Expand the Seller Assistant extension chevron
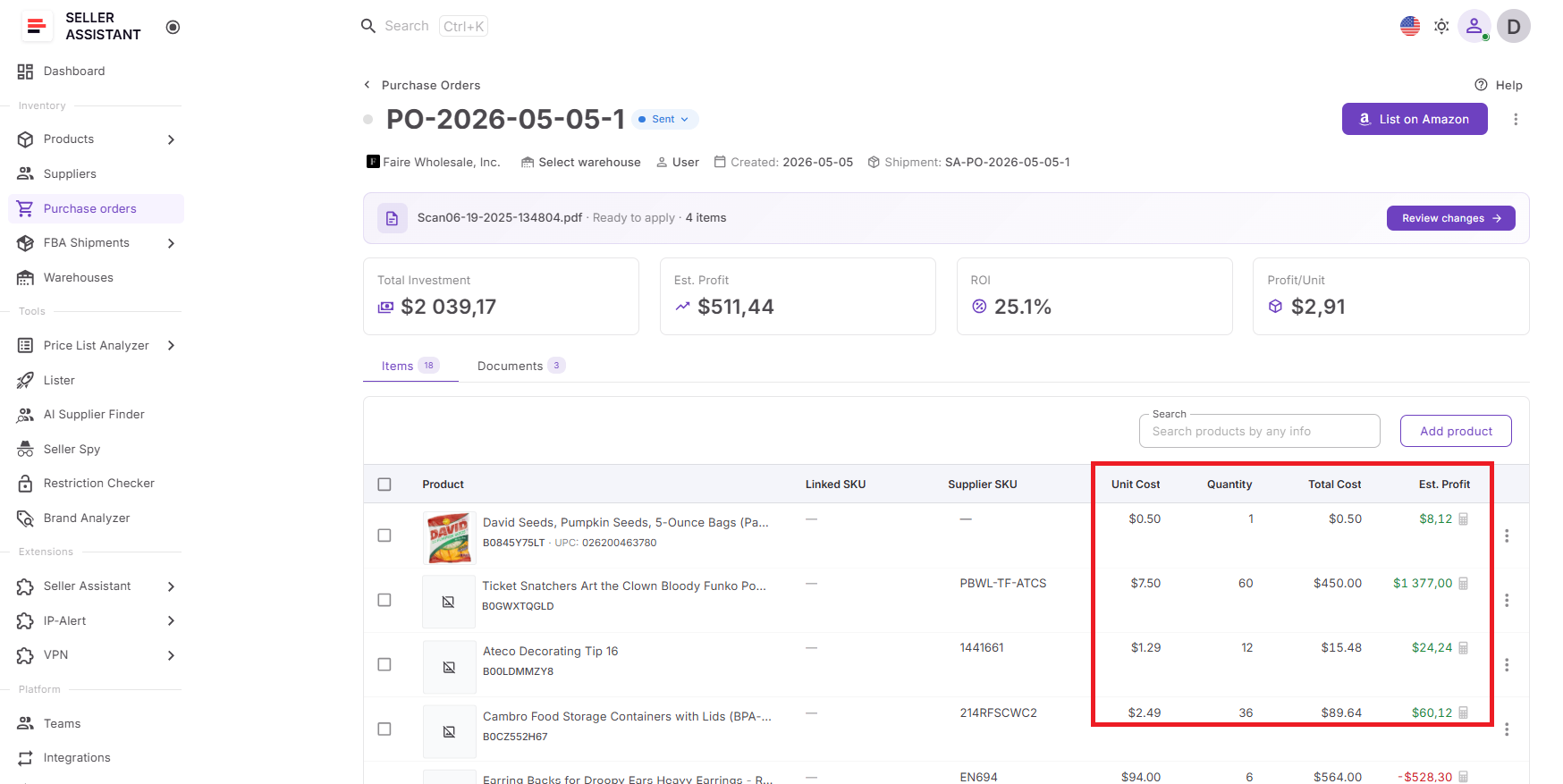This screenshot has width=1563, height=784. [x=171, y=586]
